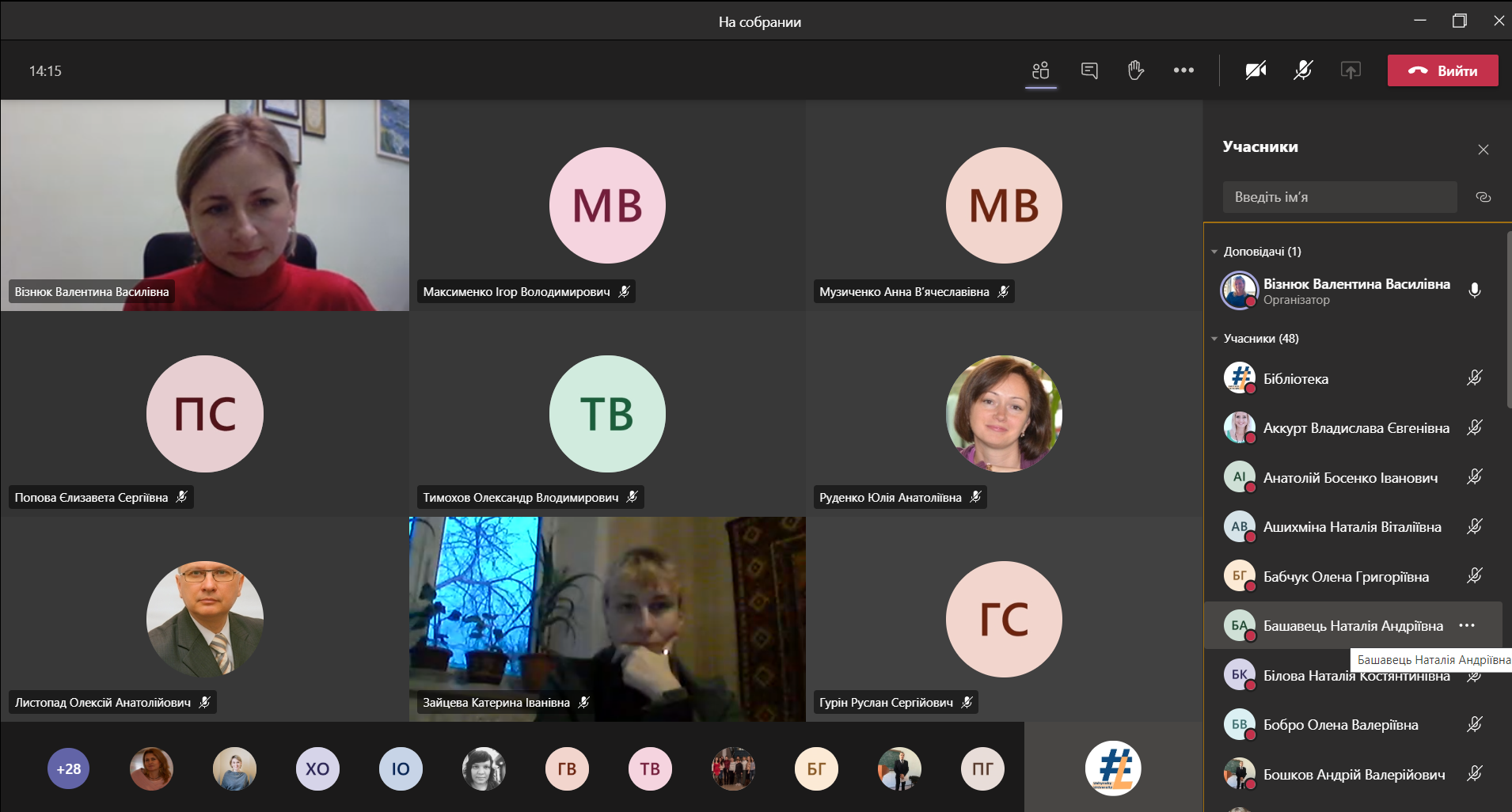
Task: Click the group photo avatar in bottom strip
Action: pyautogui.click(x=733, y=768)
